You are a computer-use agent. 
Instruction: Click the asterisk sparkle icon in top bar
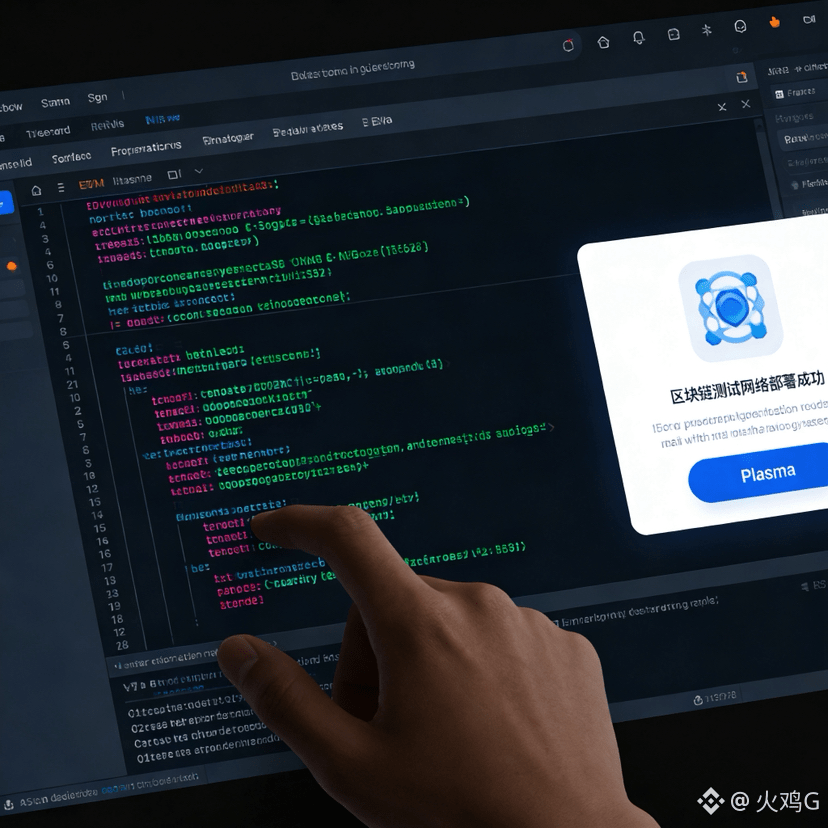[707, 30]
